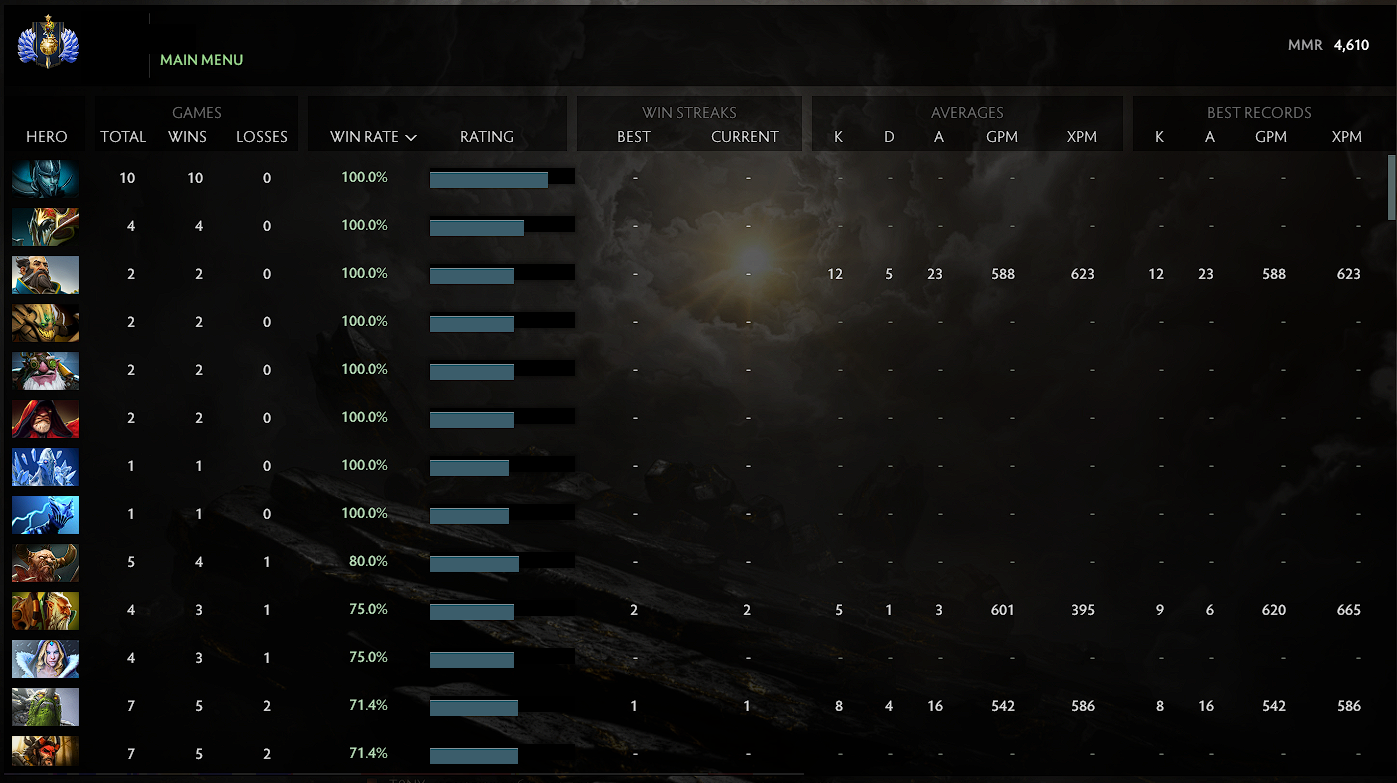Click Tiny's rating bar

point(502,708)
